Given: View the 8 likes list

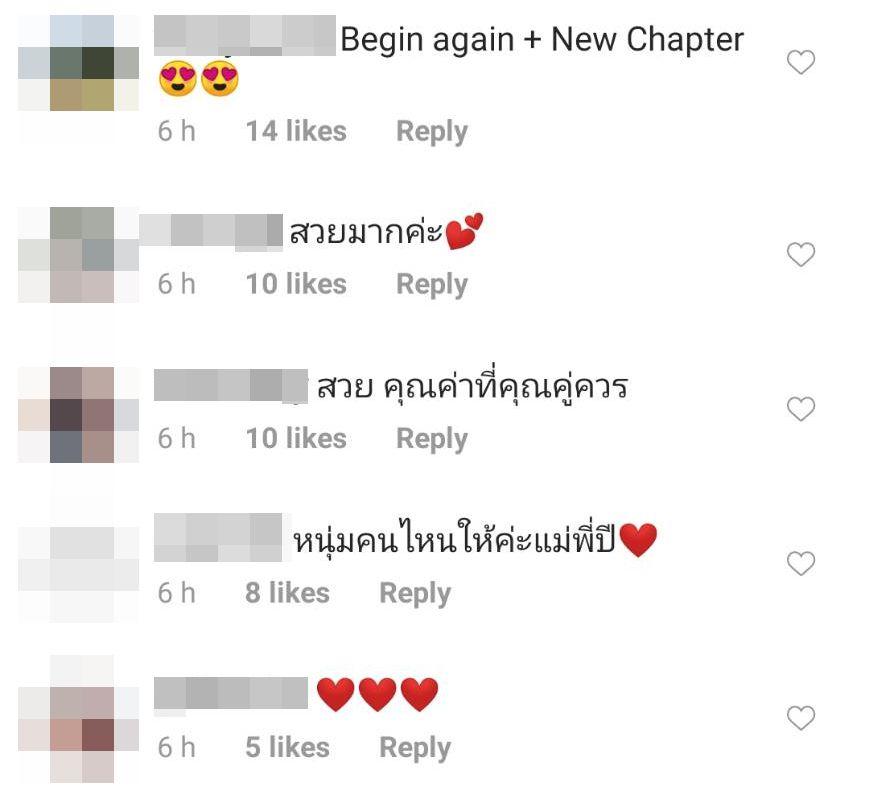Looking at the screenshot, I should tap(287, 593).
